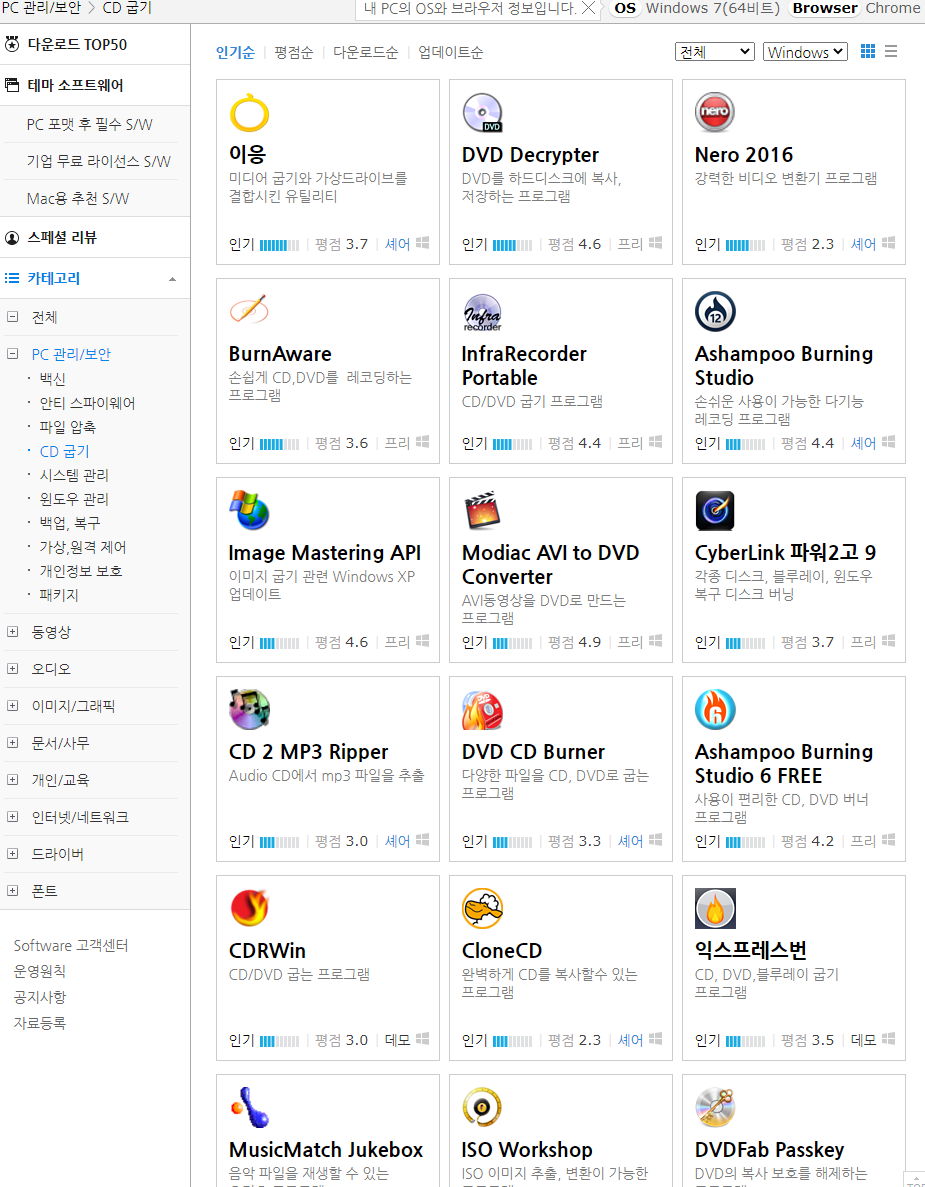Viewport: 925px width, 1187px height.
Task: Switch to list view icon
Action: point(891,51)
